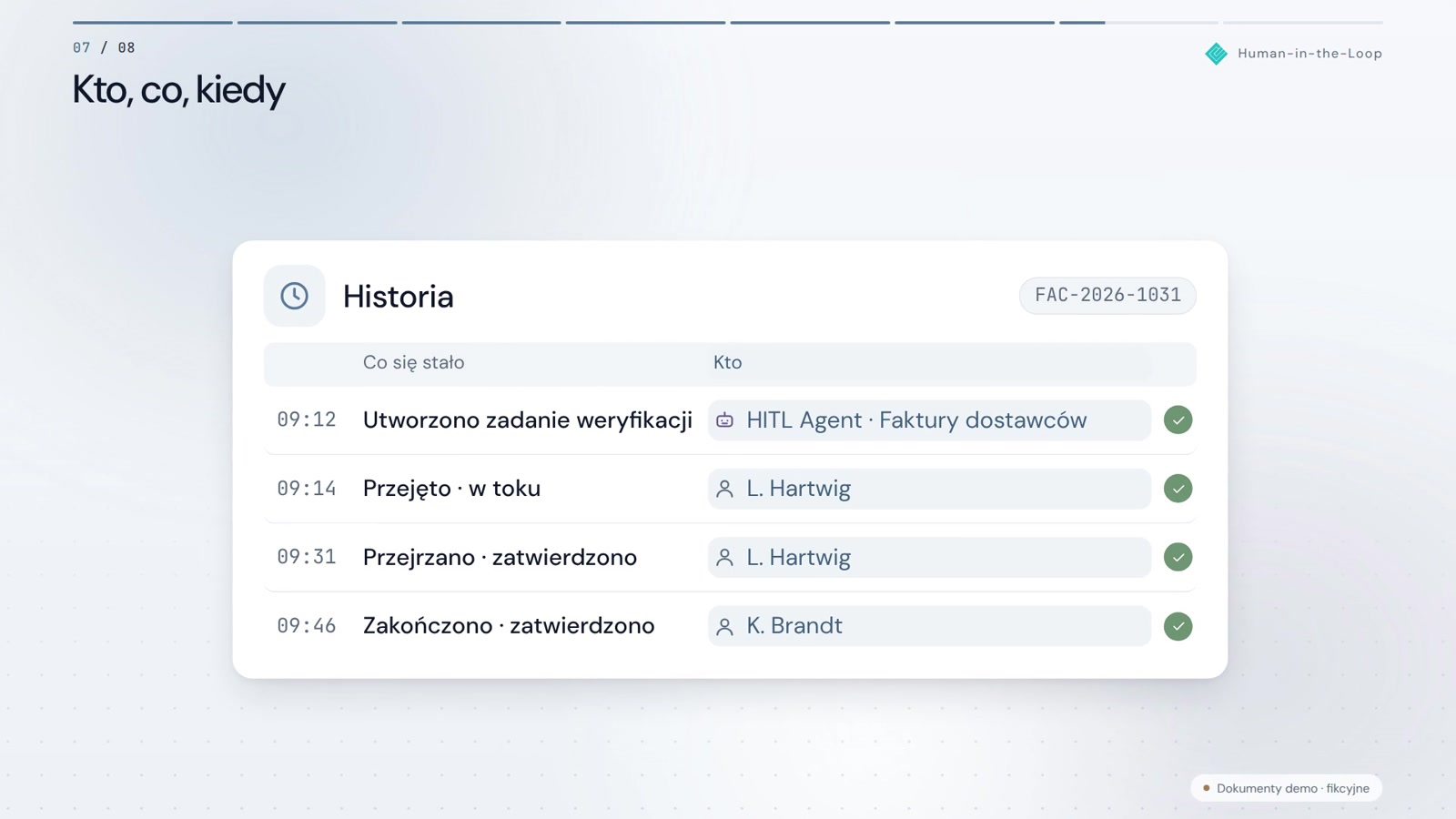Select the L. Hartwig field at 09:31

[929, 557]
